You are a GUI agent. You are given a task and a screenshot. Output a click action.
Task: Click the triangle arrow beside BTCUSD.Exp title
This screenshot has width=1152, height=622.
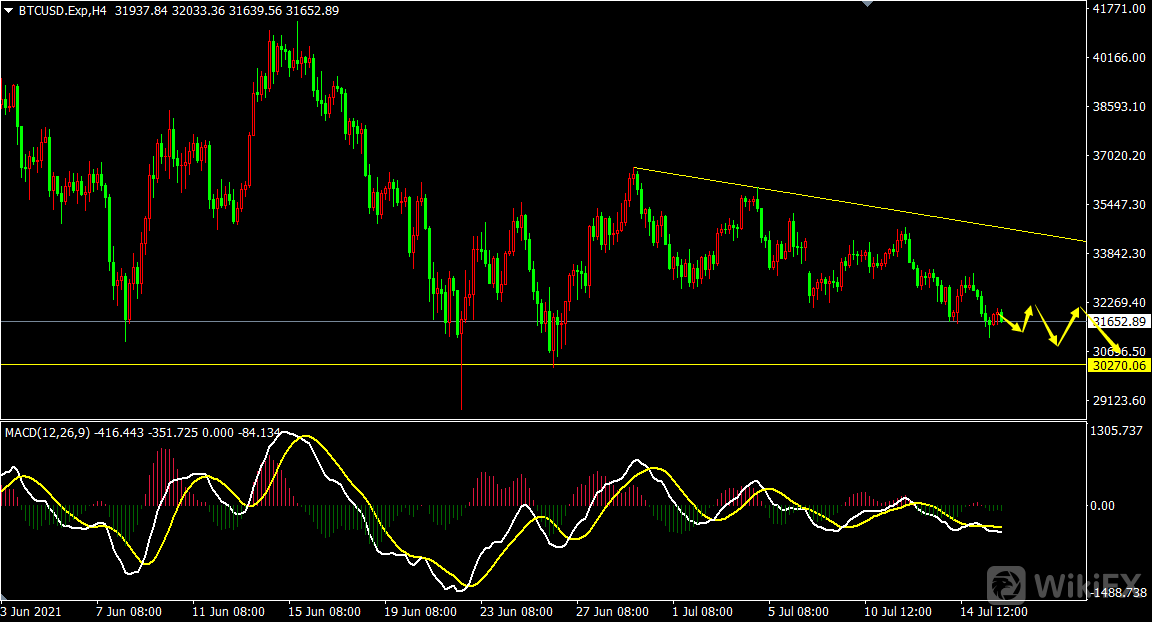pos(9,10)
